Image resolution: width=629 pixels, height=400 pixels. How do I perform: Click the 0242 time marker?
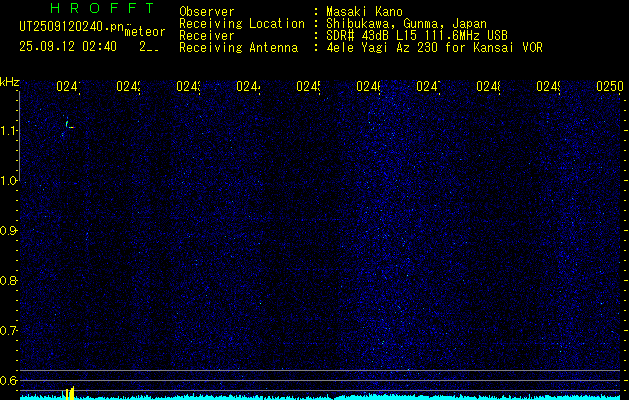[x=128, y=86]
